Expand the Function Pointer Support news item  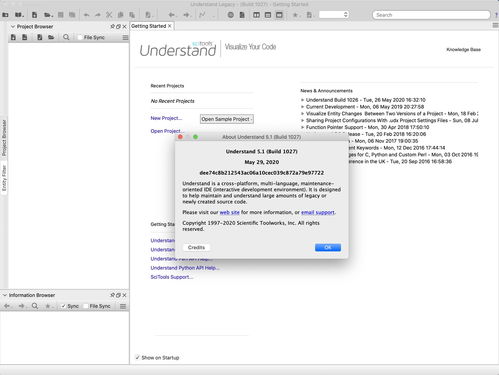point(302,127)
